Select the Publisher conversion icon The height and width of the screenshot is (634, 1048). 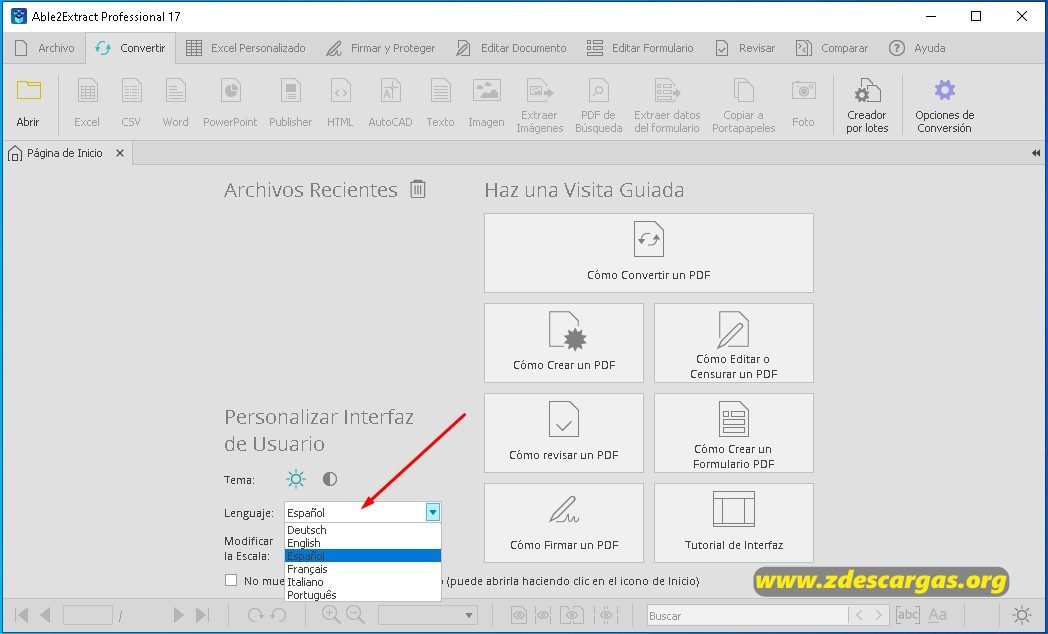pos(291,91)
